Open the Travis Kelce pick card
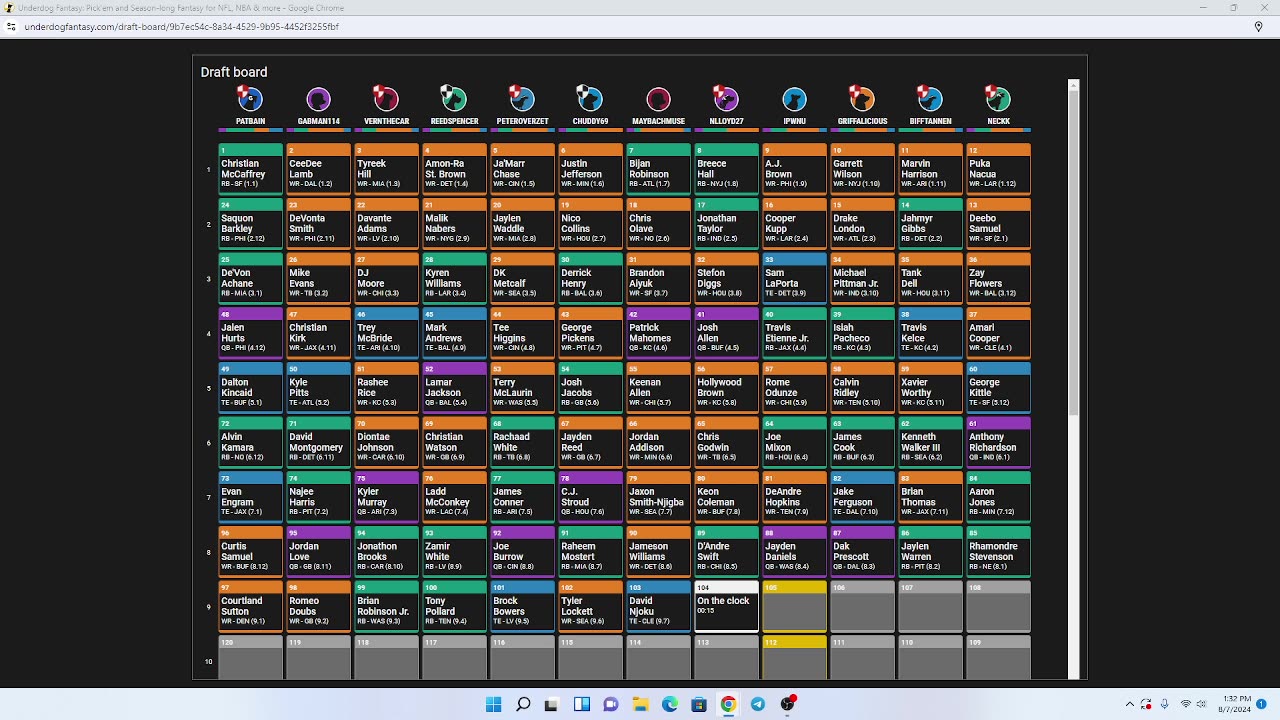The width and height of the screenshot is (1280, 720). point(930,333)
